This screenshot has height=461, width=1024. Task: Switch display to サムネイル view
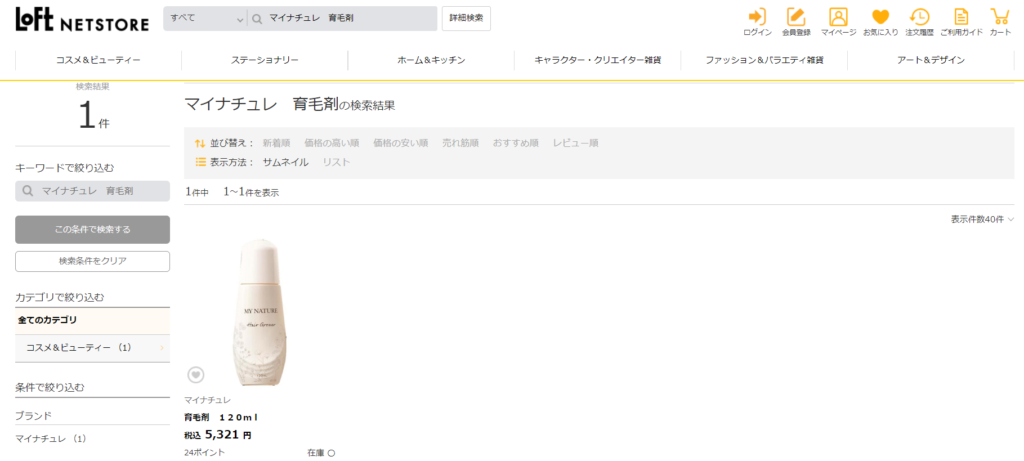[285, 163]
